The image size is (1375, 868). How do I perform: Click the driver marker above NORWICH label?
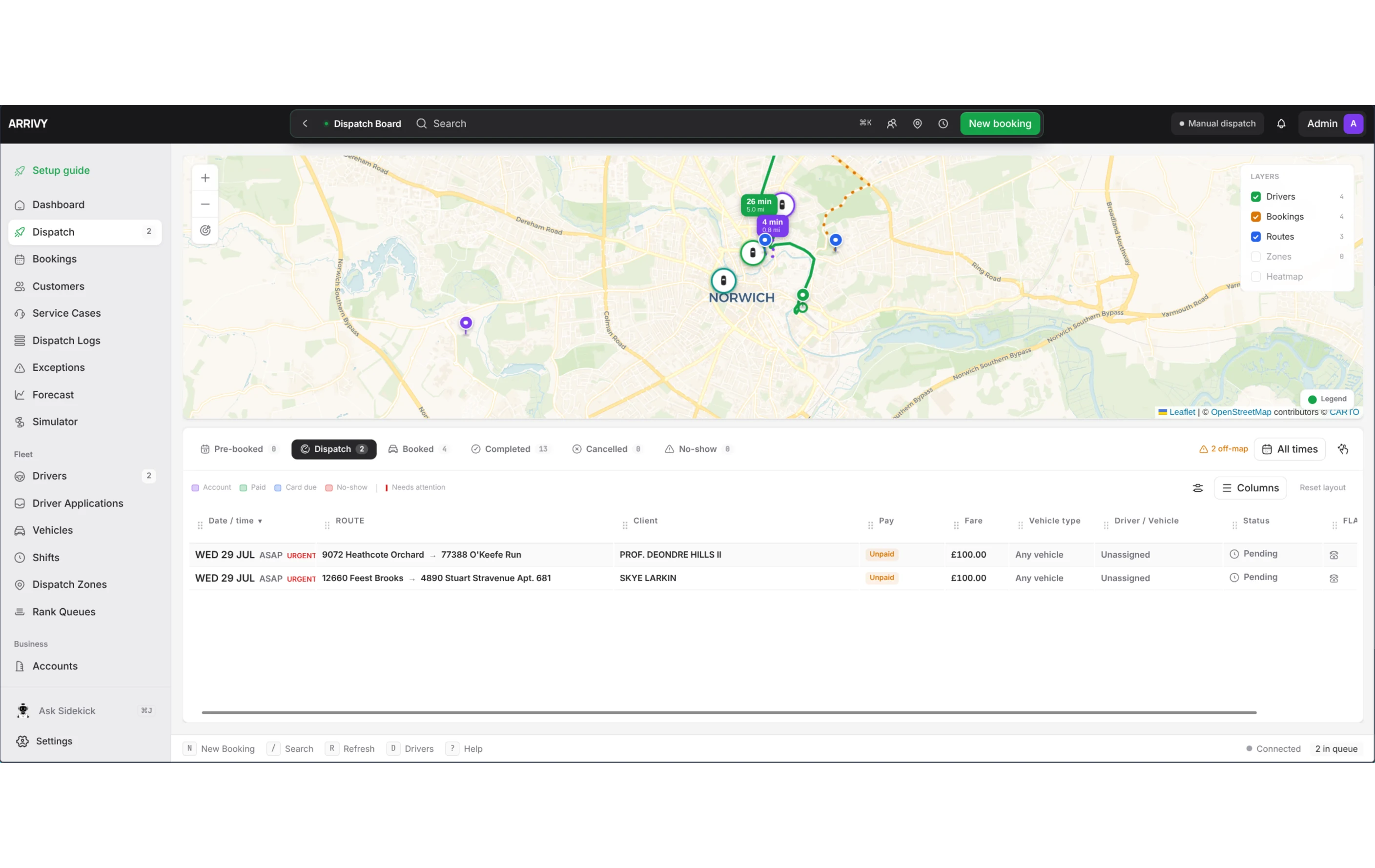click(x=723, y=280)
